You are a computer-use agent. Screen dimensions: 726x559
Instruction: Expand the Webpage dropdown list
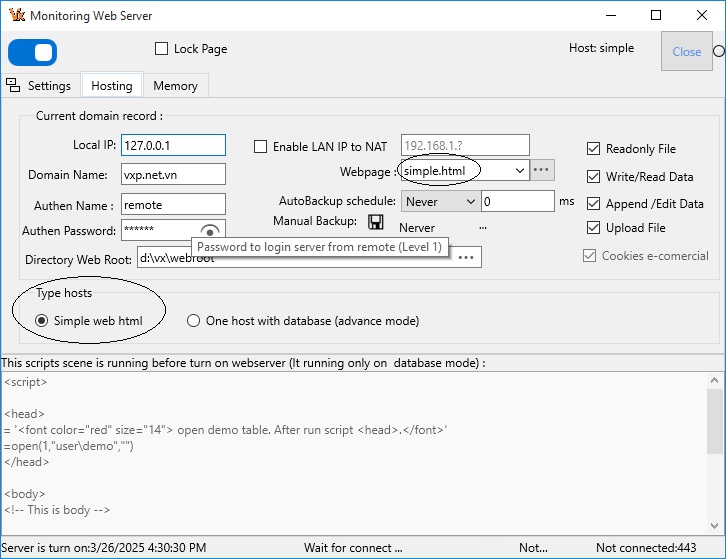point(519,171)
